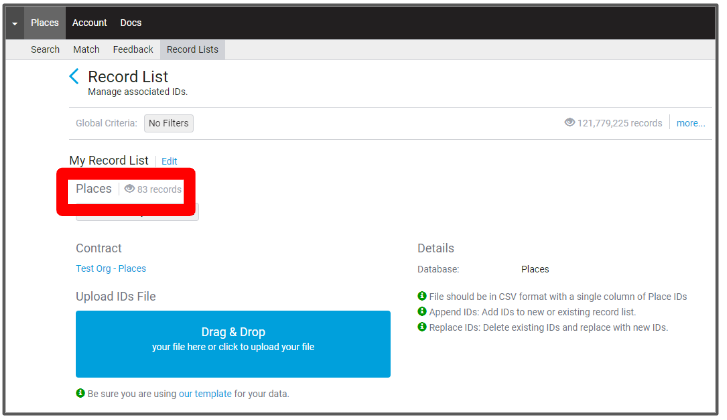Click the eye icon beside 83 records

(129, 189)
